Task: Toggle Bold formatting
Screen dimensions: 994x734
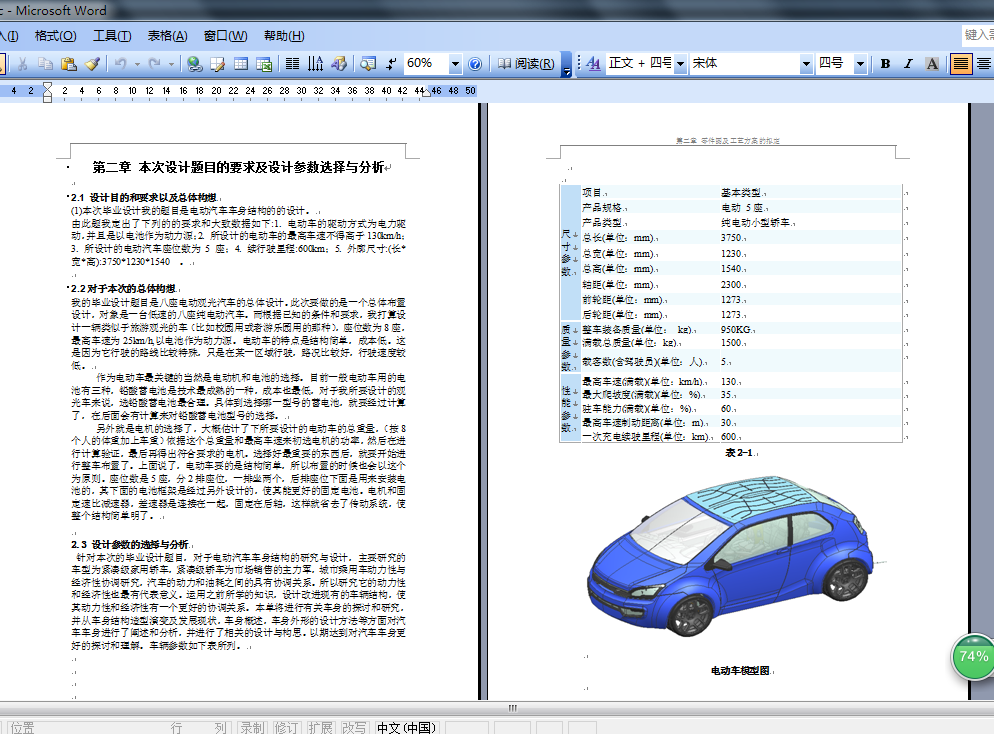Action: 886,63
